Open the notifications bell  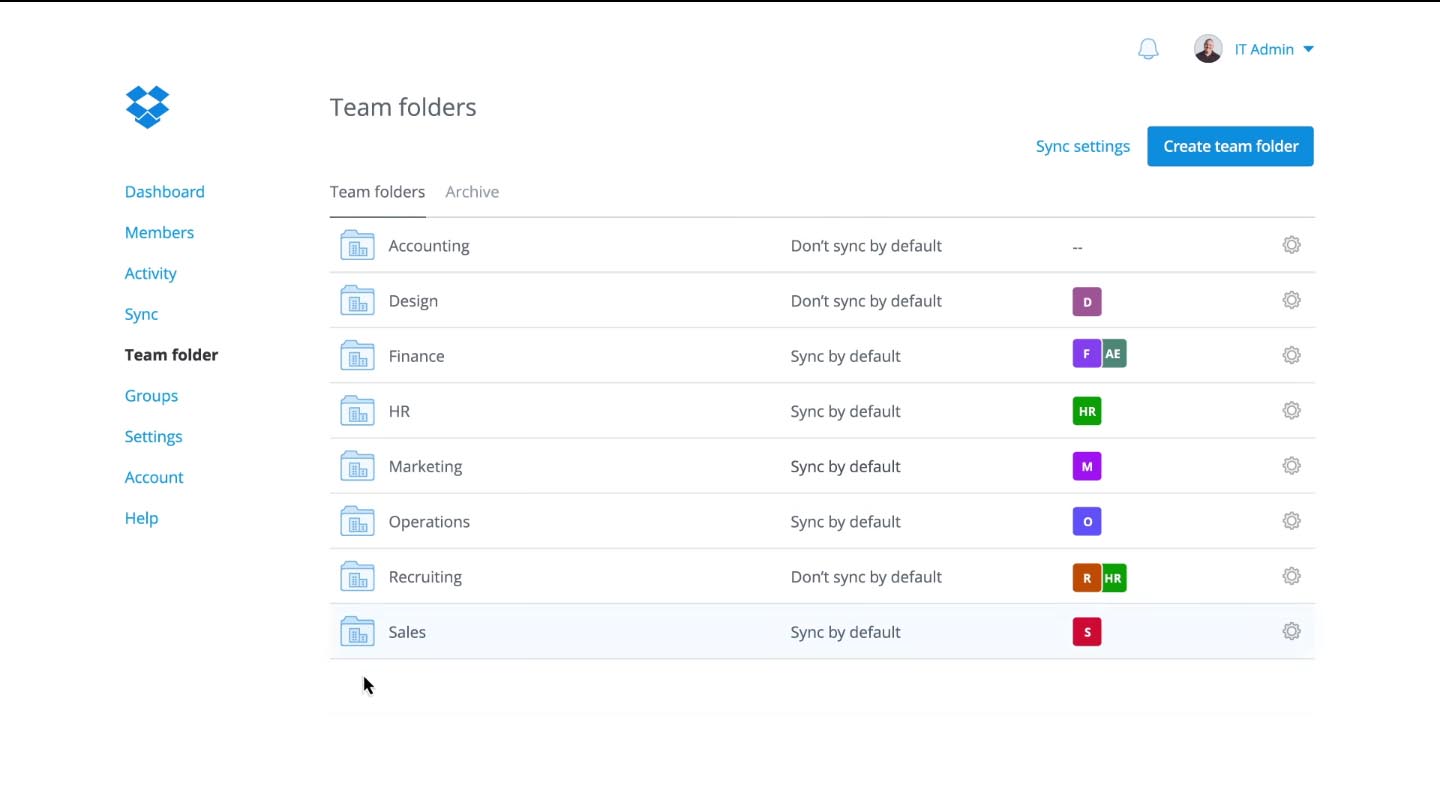[x=1148, y=49]
